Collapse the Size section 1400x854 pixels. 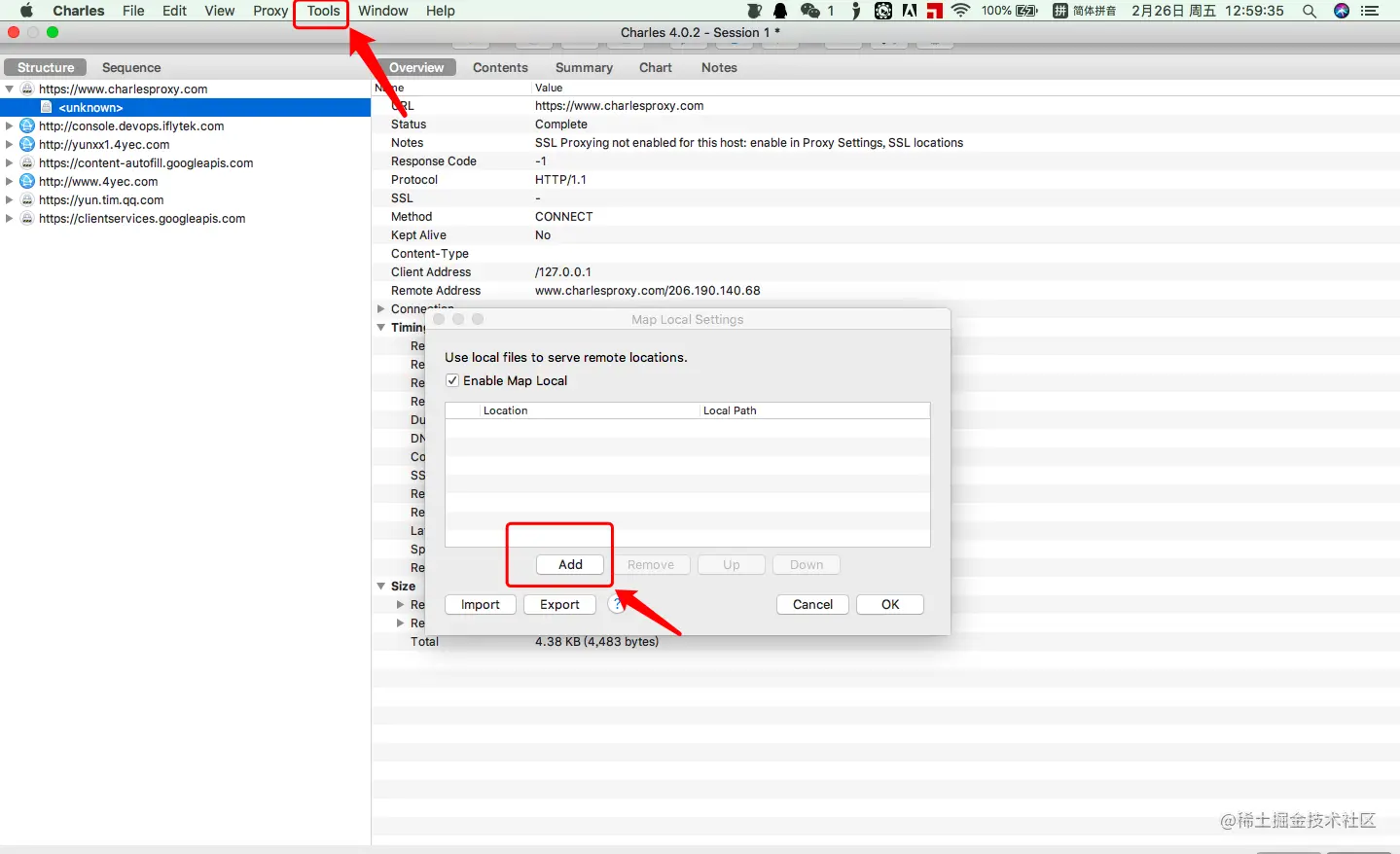pos(381,587)
